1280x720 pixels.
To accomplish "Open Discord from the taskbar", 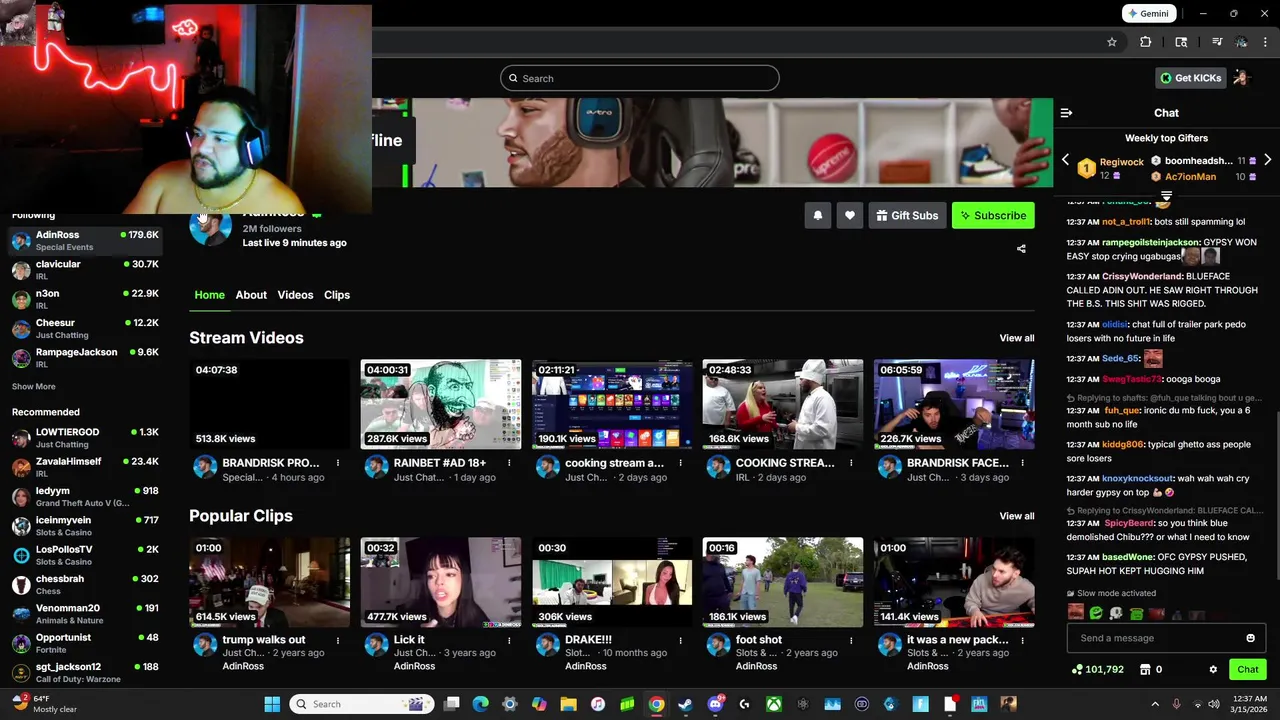I will point(715,704).
